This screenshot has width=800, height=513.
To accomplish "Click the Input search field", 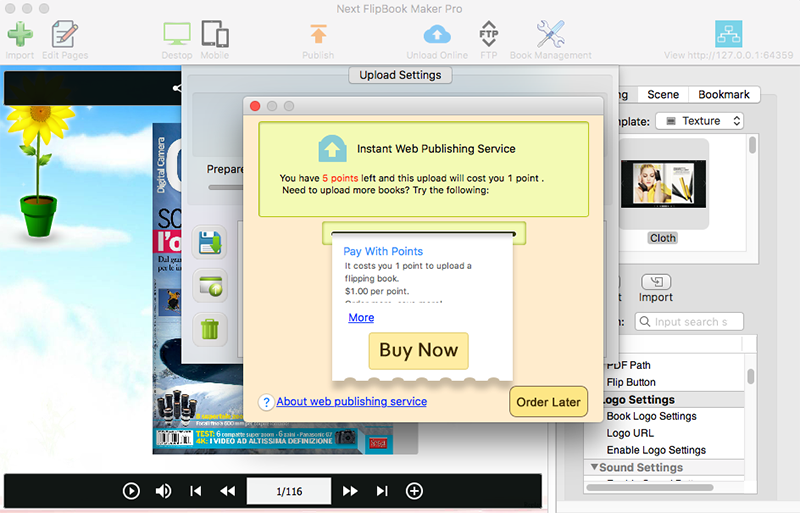I will [x=689, y=322].
